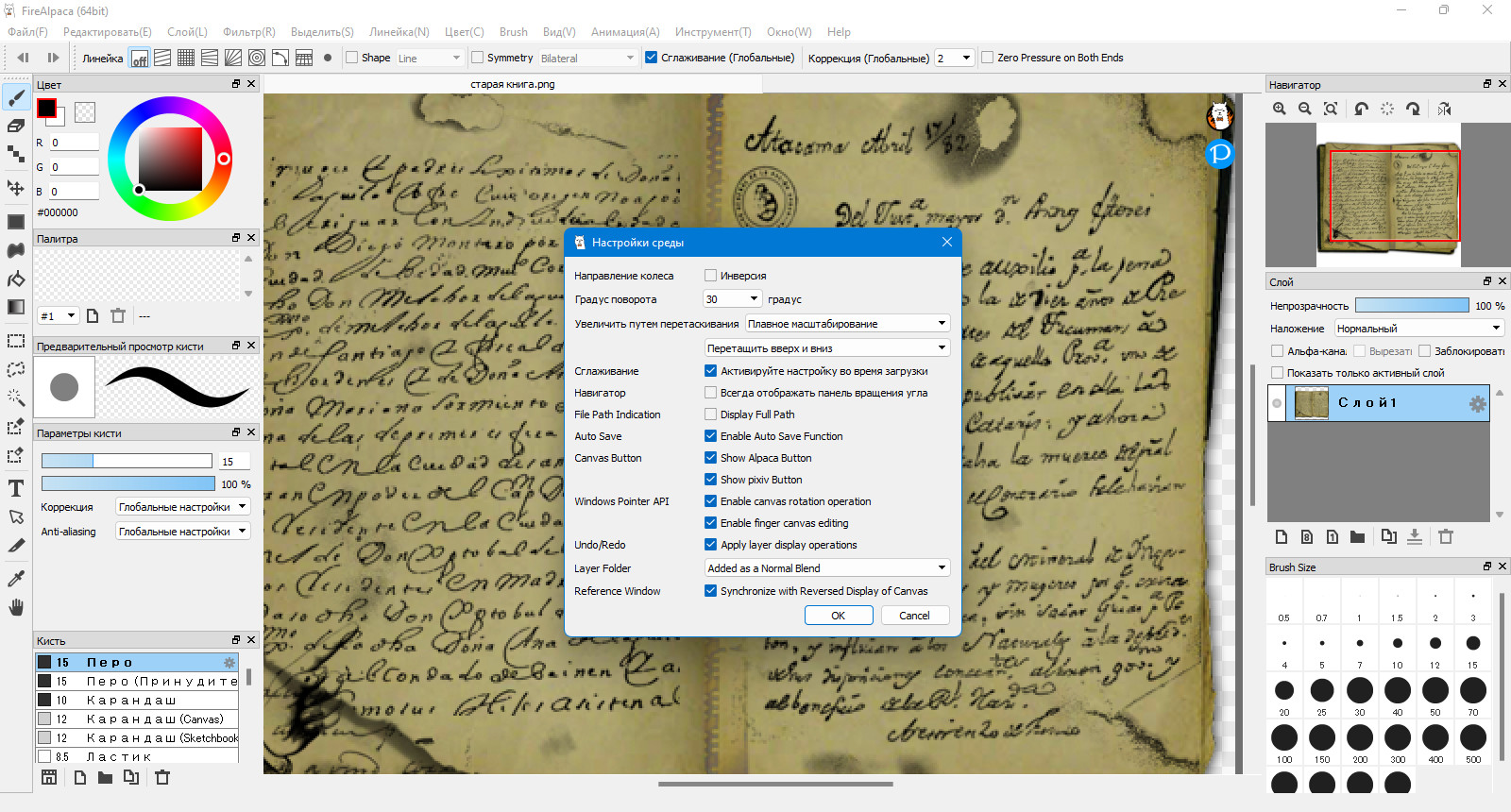Select the Text tool in the left toolbar
The height and width of the screenshot is (812, 1511).
tap(16, 488)
